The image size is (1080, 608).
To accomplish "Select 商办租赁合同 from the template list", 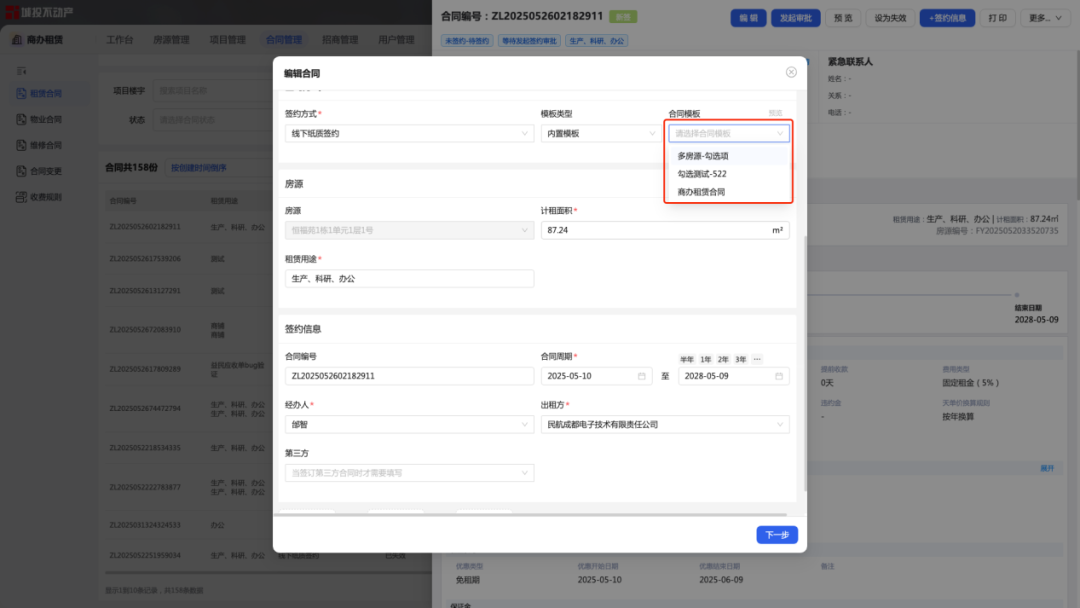I will 702,190.
